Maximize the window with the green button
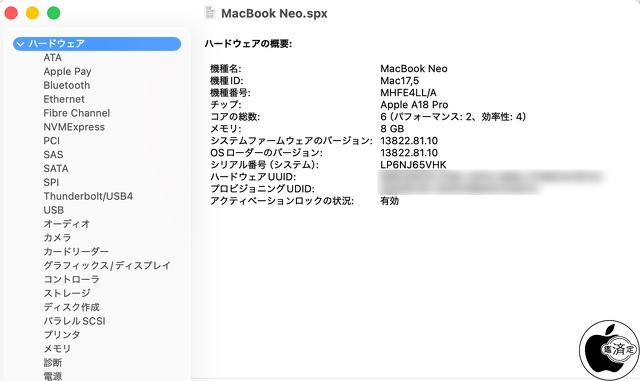 pos(53,13)
